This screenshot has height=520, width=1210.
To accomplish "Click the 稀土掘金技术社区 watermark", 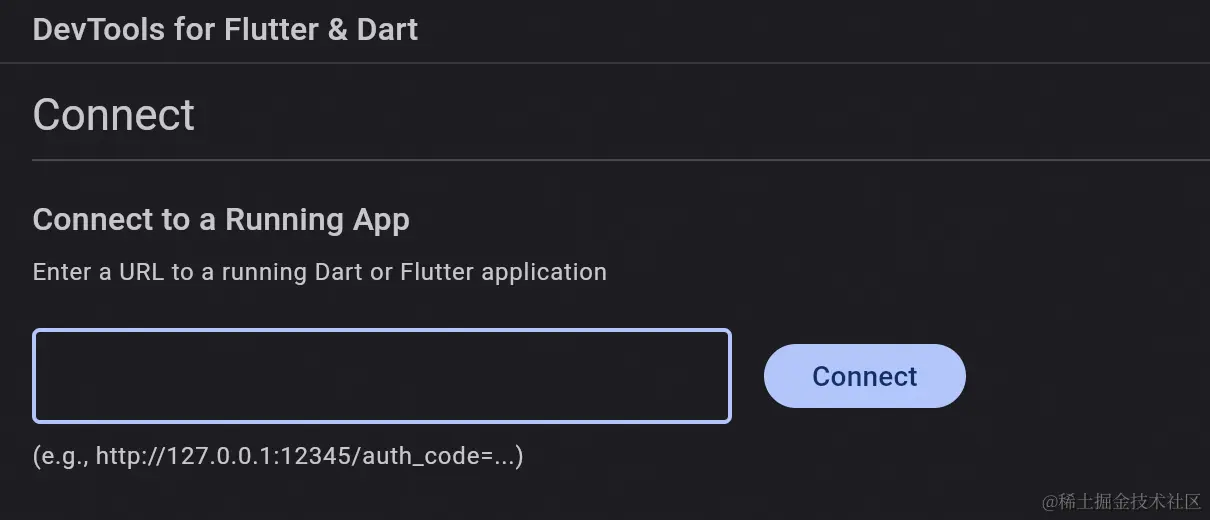I will (1121, 499).
